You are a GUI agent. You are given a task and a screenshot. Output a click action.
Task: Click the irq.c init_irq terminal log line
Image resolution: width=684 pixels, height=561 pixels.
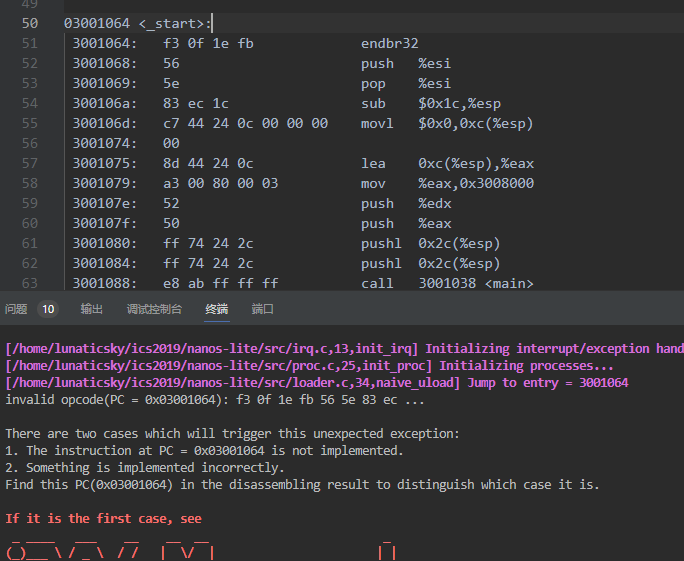[x=345, y=349]
